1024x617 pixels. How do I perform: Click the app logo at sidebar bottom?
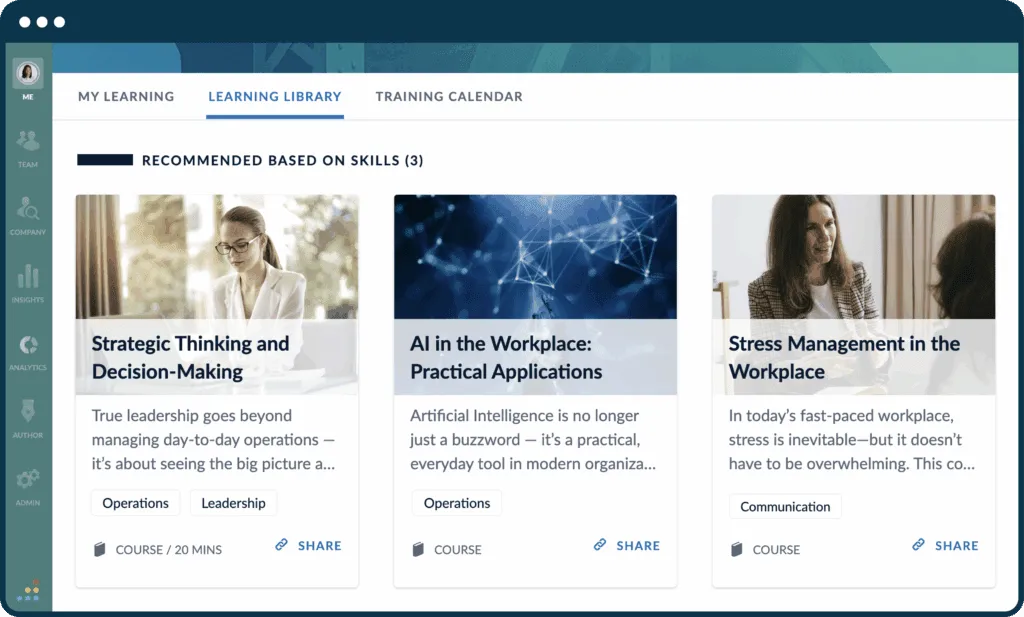click(29, 590)
